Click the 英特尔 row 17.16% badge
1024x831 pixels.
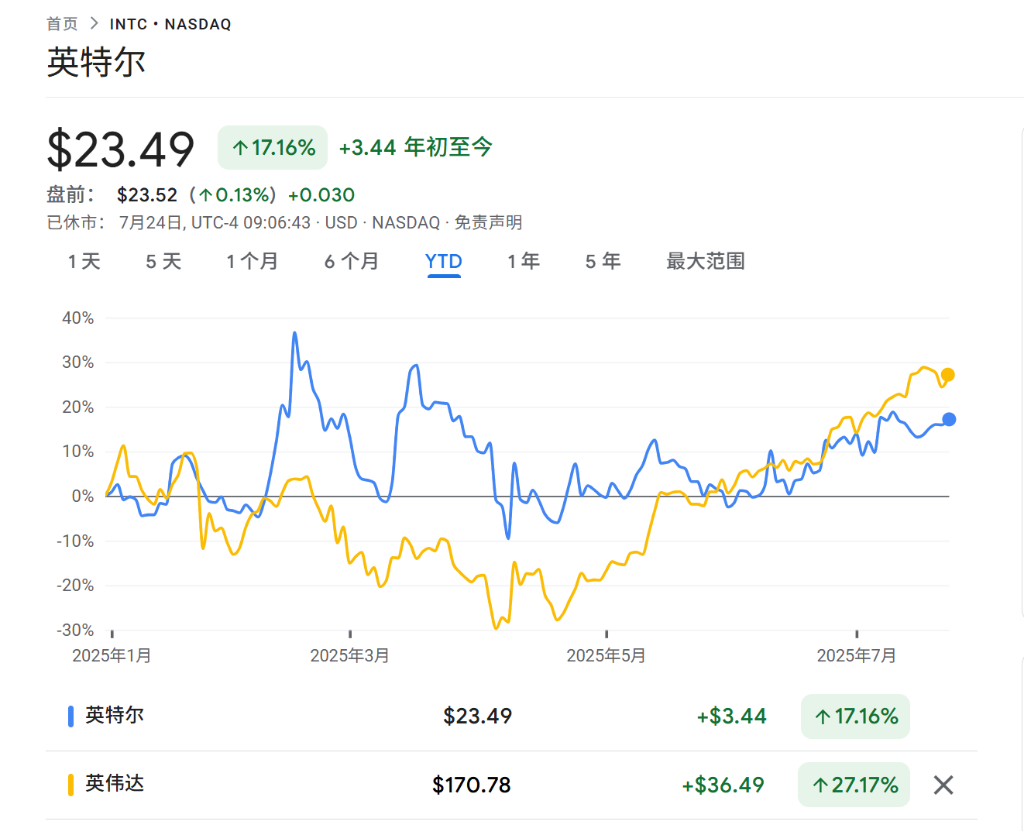(856, 717)
